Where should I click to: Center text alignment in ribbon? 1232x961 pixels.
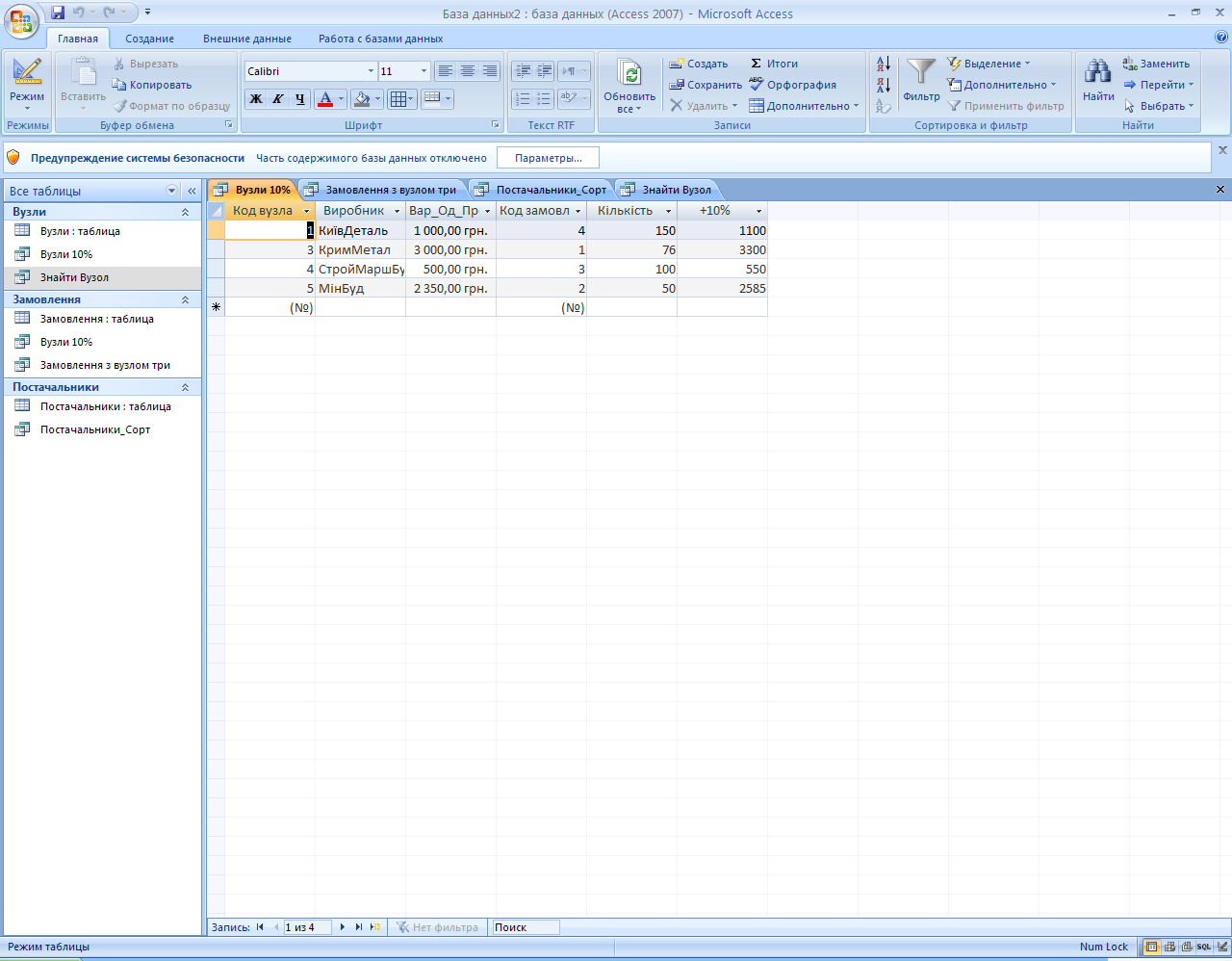pyautogui.click(x=468, y=71)
